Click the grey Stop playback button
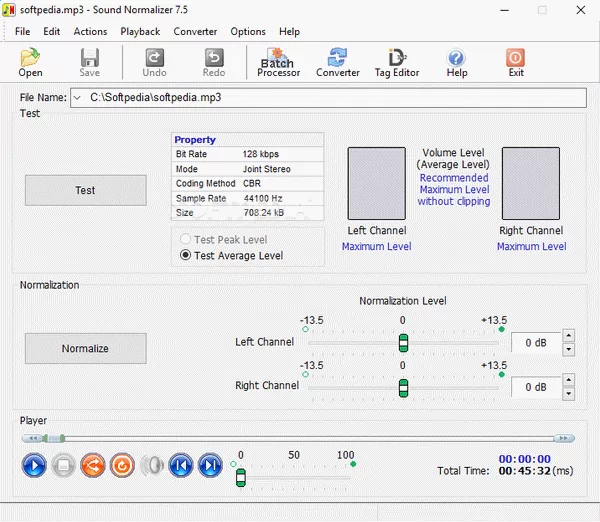Image resolution: width=600 pixels, height=522 pixels. pyautogui.click(x=63, y=465)
